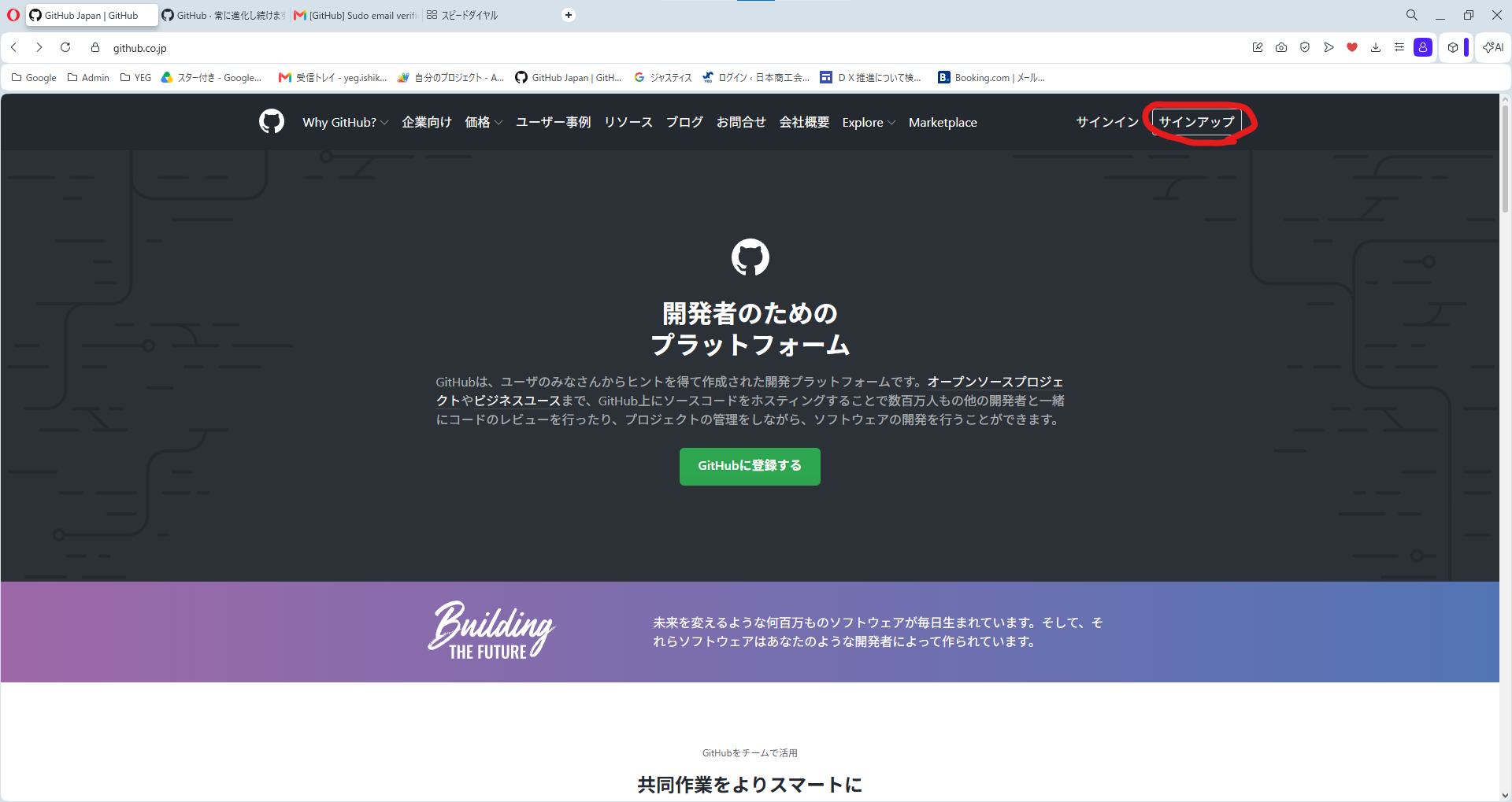Open the ログイン 日本商工会 bookmark

(756, 77)
